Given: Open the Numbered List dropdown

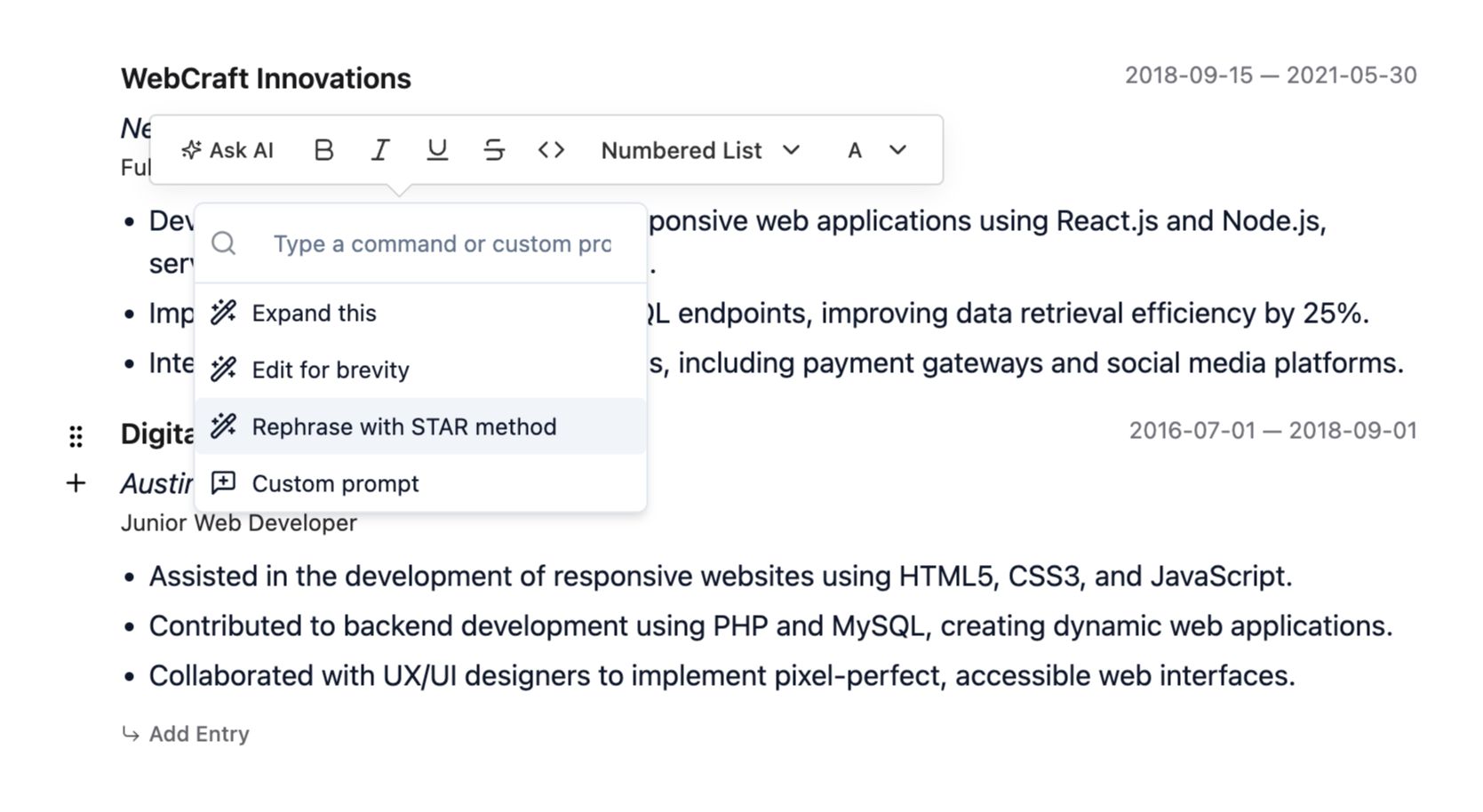Looking at the screenshot, I should tap(701, 150).
